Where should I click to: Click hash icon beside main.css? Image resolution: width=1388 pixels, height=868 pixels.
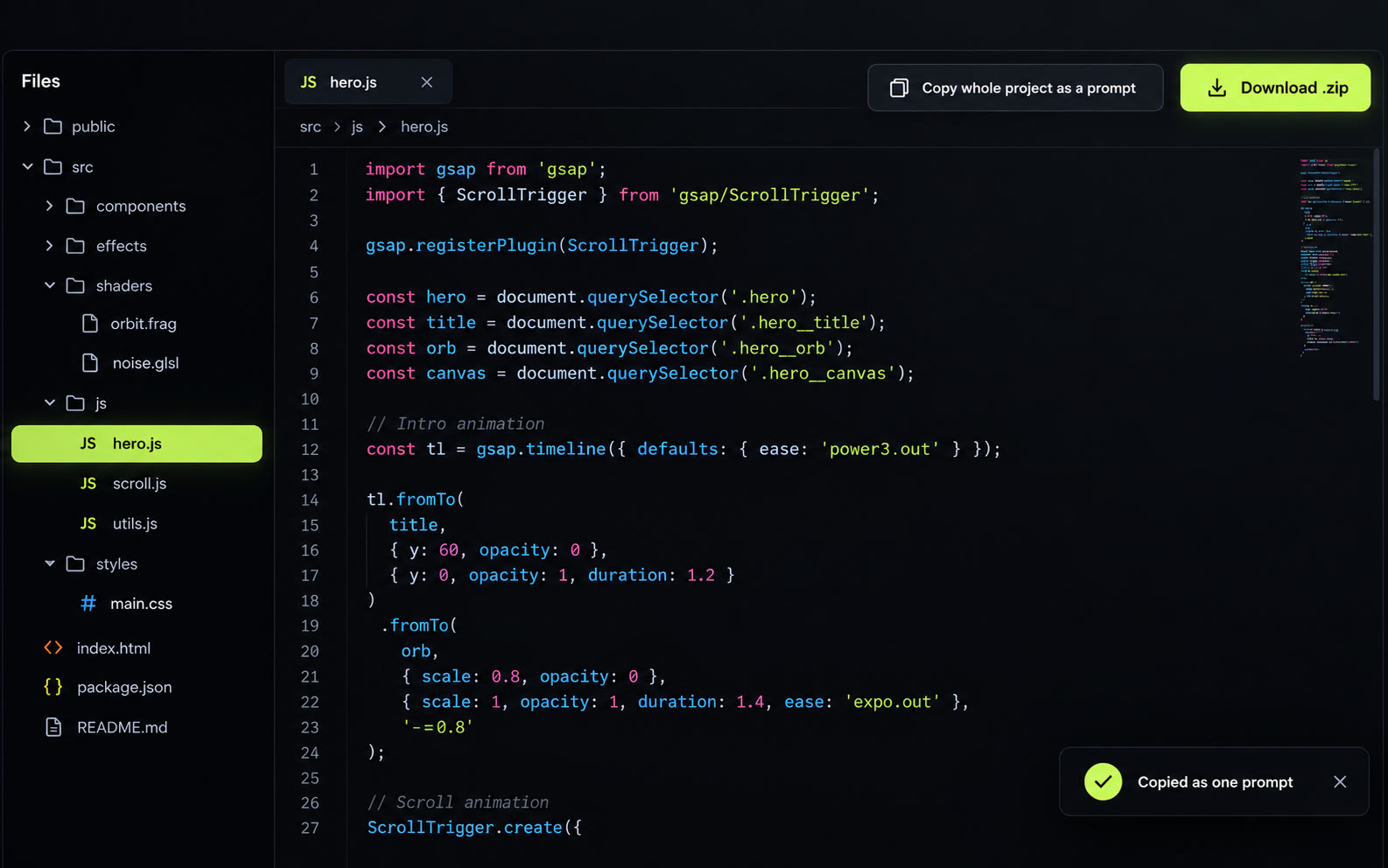pyautogui.click(x=88, y=604)
